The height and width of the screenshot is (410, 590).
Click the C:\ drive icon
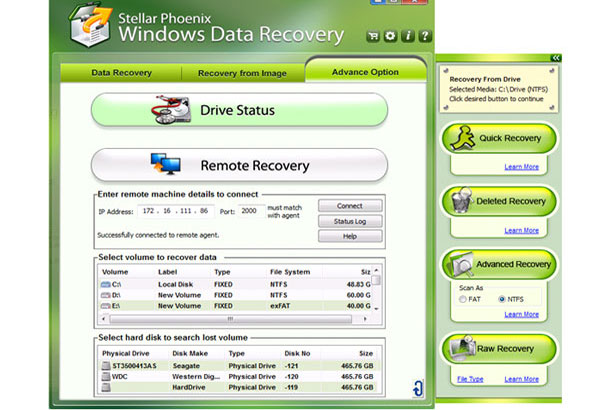[x=105, y=284]
